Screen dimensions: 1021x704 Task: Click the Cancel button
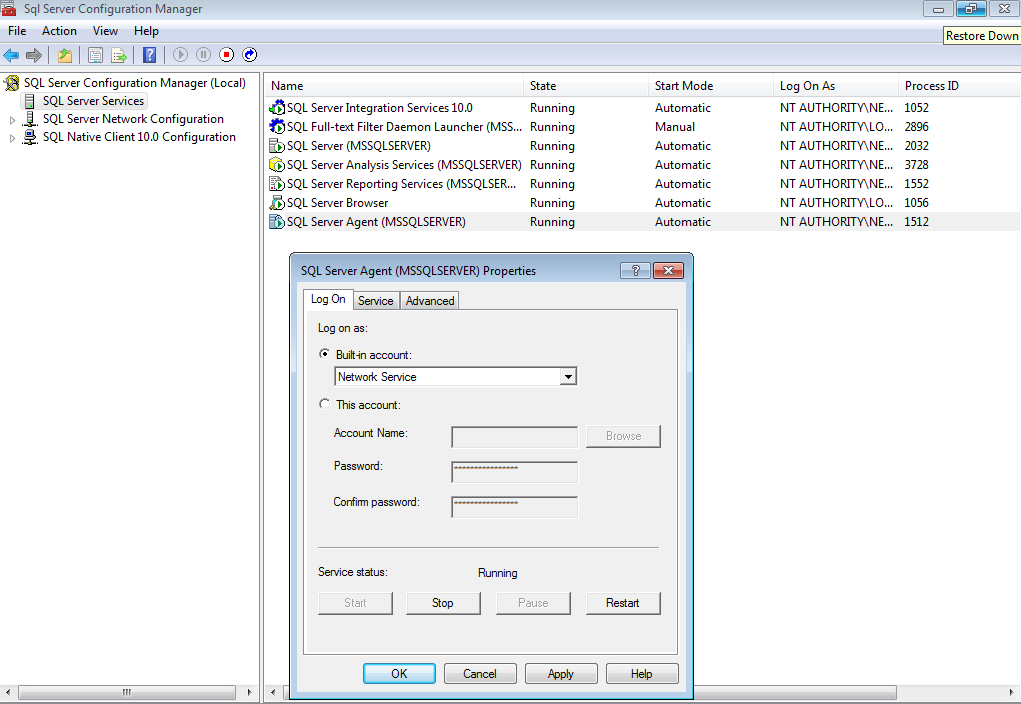480,673
